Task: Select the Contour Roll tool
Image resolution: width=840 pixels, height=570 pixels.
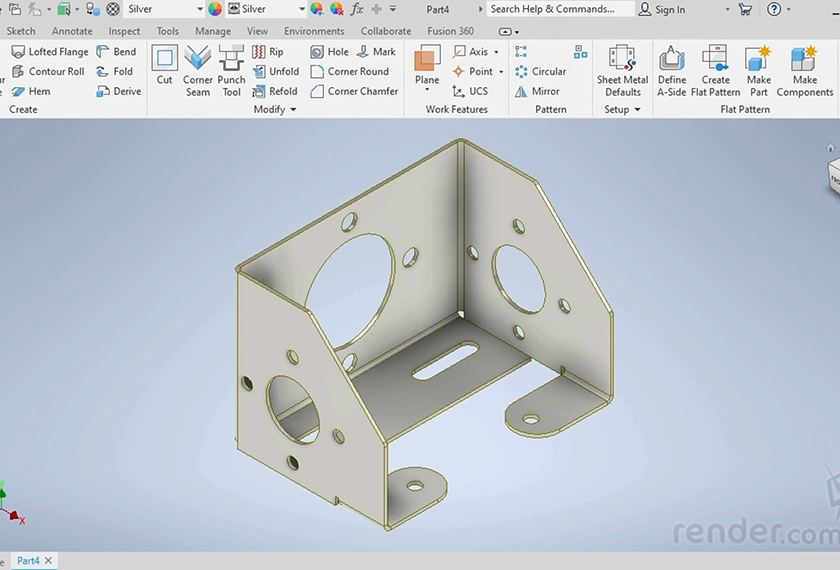Action: click(x=48, y=72)
